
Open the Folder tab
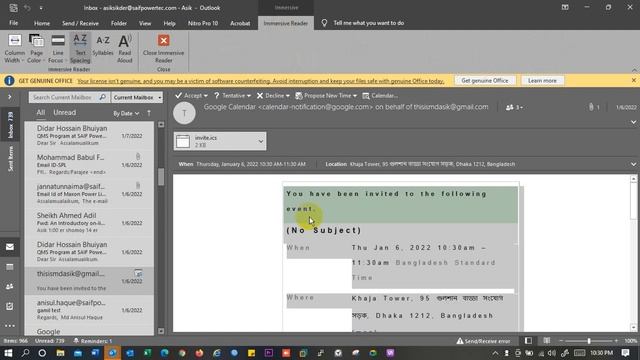[x=119, y=23]
